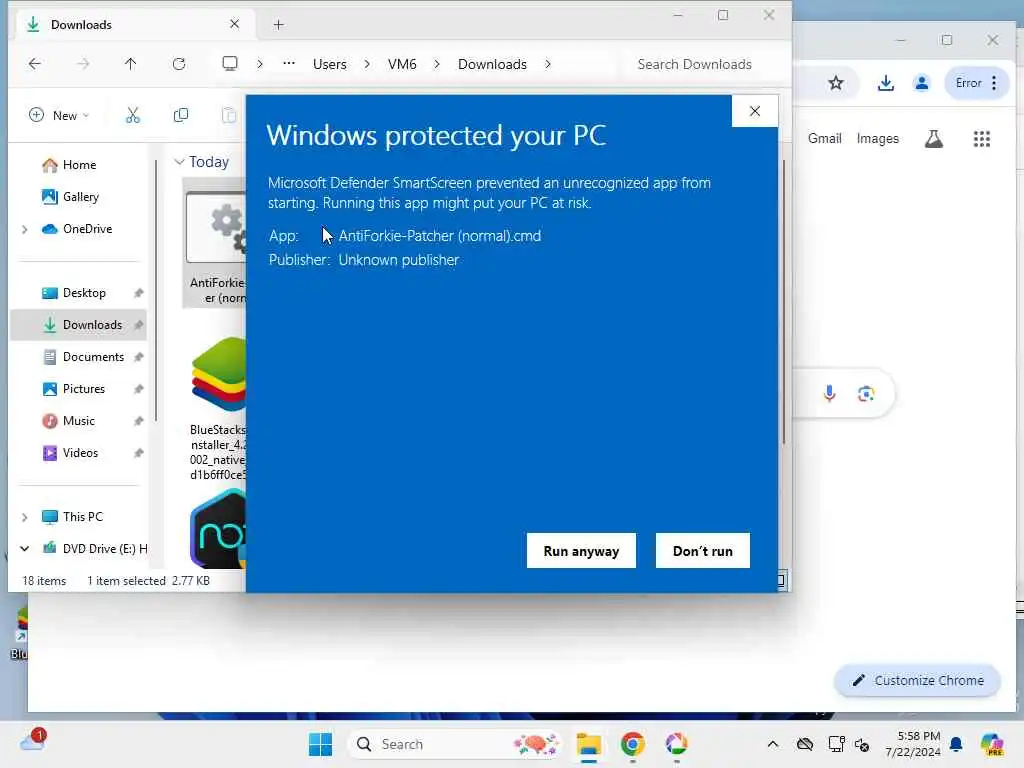
Task: Refresh the Downloads folder
Action: pos(179,64)
